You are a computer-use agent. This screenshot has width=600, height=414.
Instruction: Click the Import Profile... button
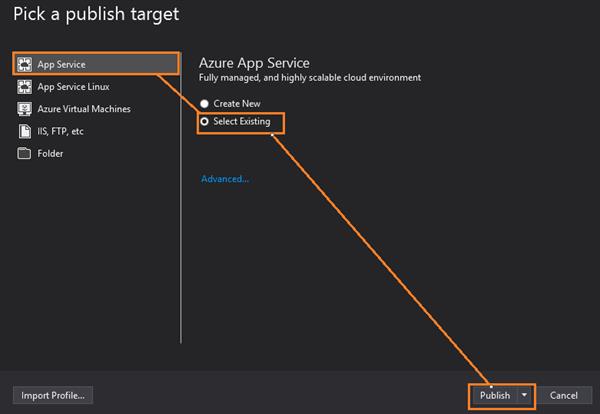click(51, 395)
